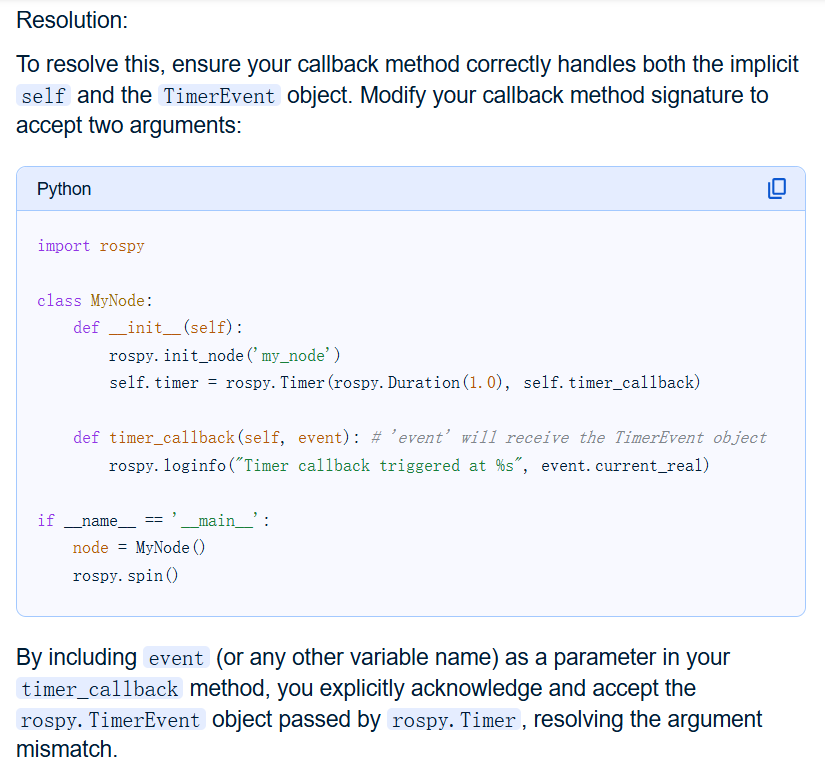
Task: Click the "class MyNode:" code line
Action: pos(95,300)
